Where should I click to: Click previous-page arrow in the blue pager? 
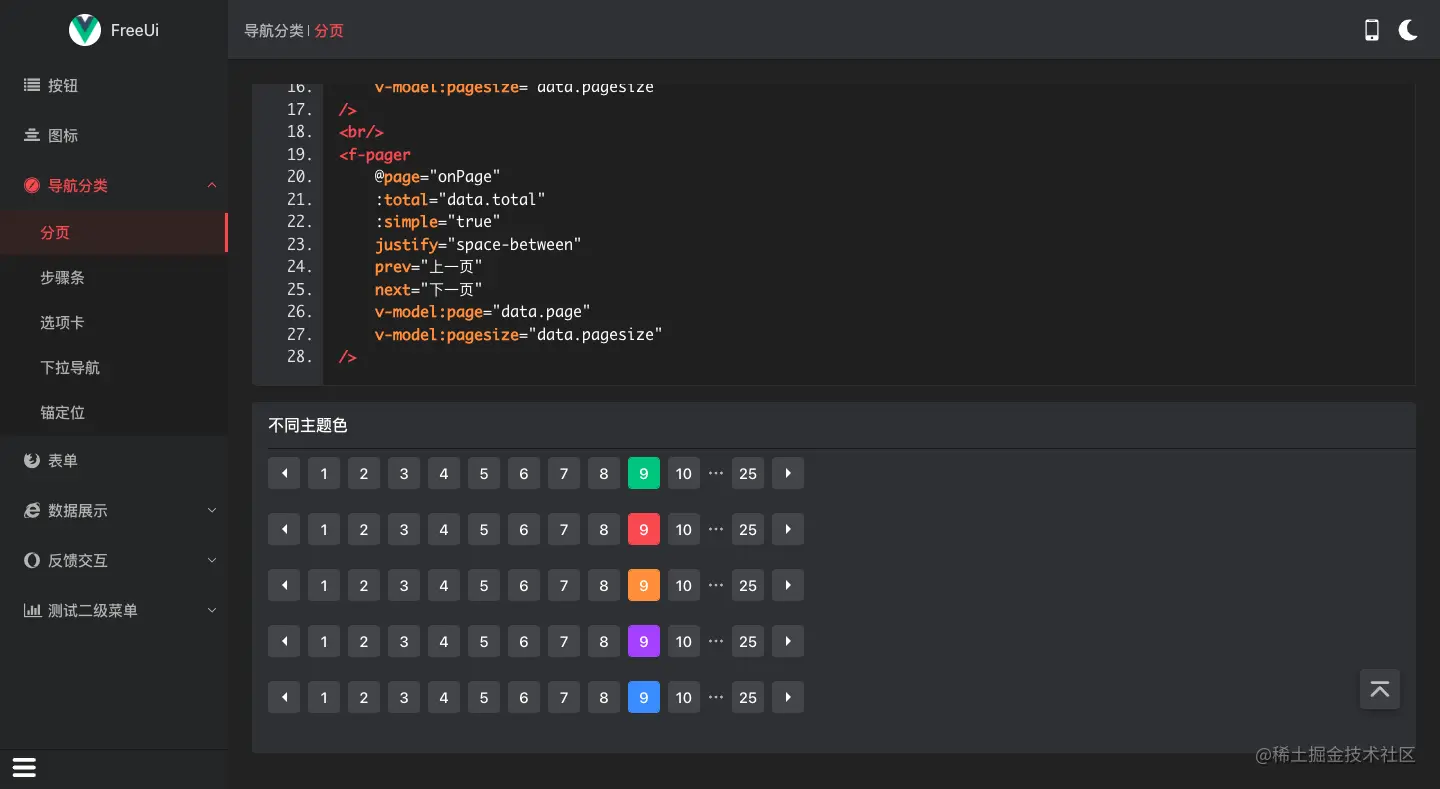click(x=284, y=698)
